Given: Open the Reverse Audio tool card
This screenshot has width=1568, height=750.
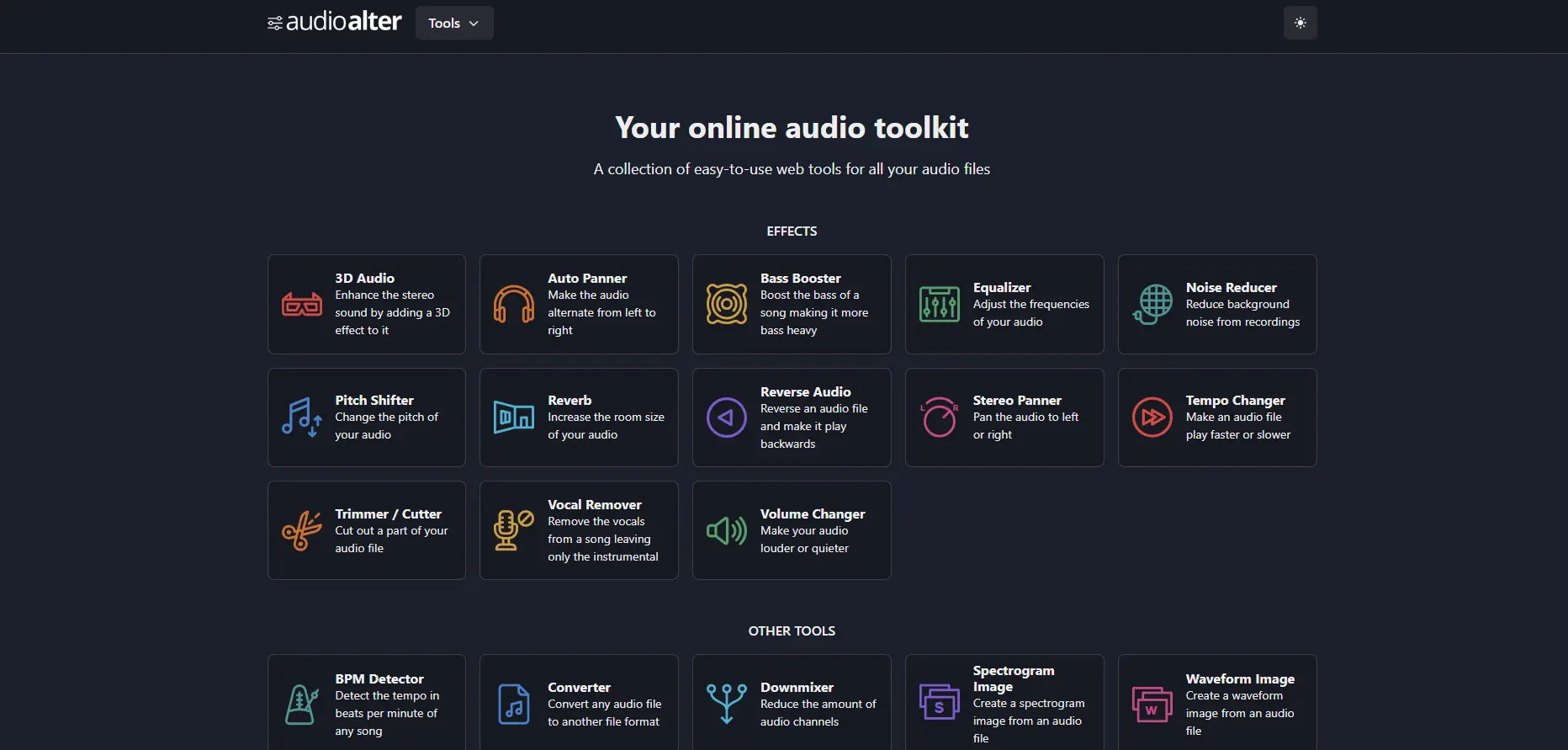Looking at the screenshot, I should pyautogui.click(x=791, y=418).
